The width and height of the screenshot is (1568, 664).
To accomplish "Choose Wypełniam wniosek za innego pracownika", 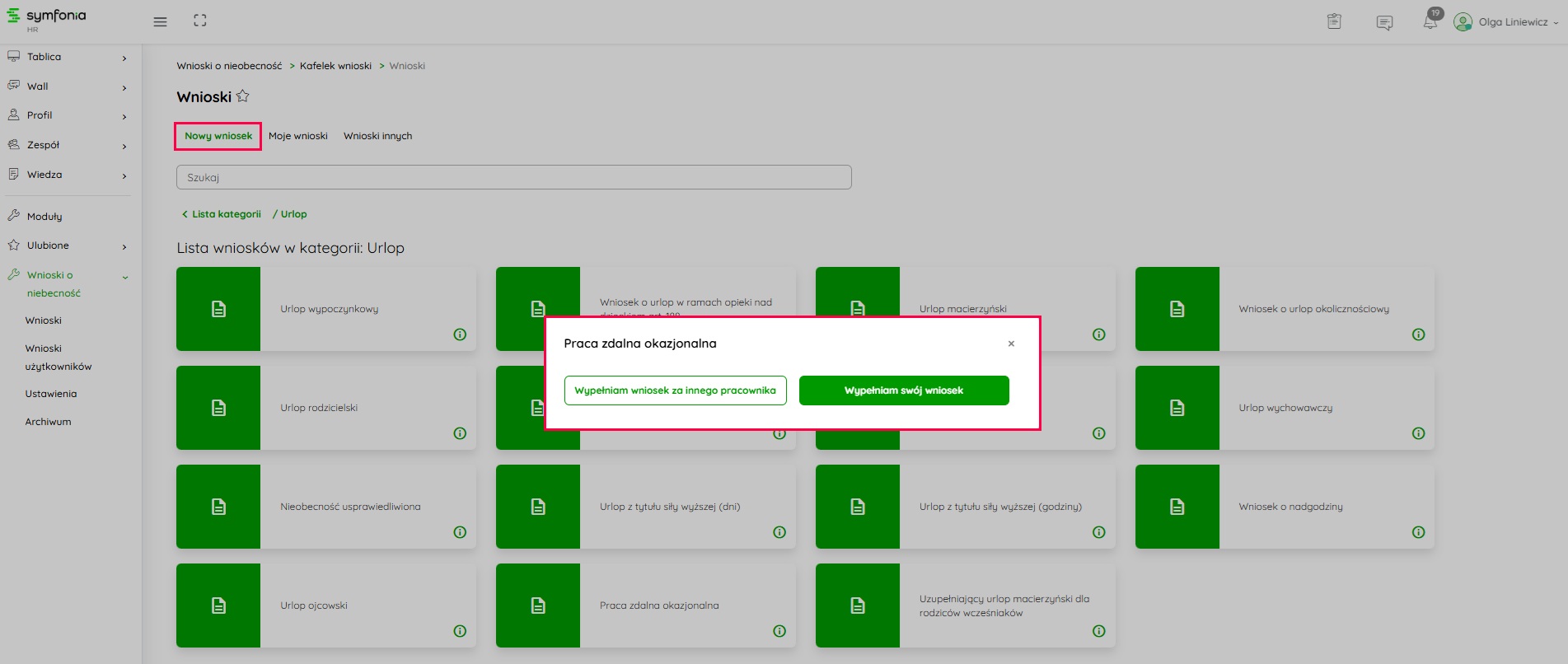I will pos(675,390).
